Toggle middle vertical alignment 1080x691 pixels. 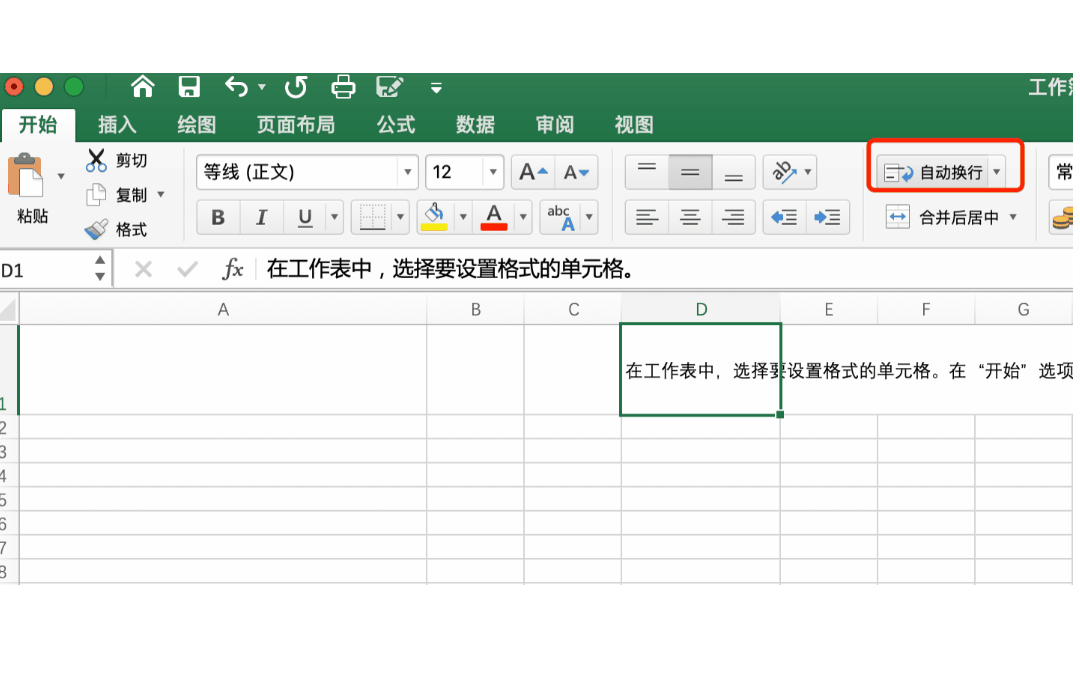coord(690,172)
